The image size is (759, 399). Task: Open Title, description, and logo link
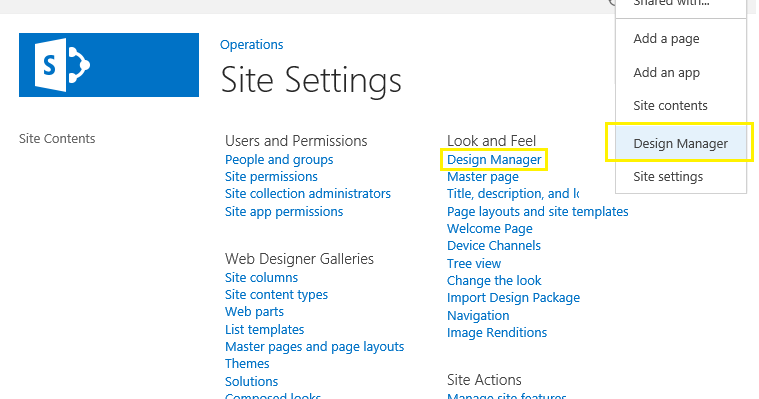(x=513, y=194)
